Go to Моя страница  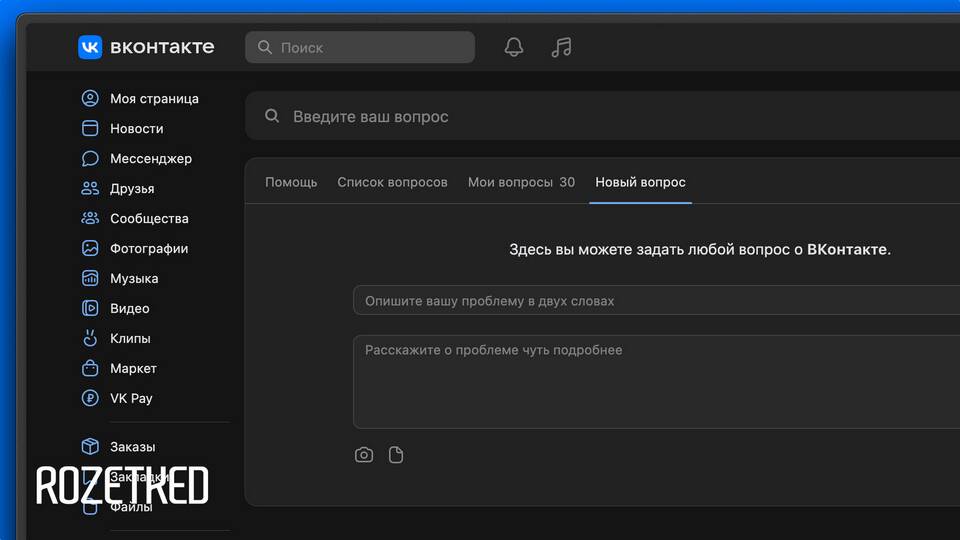pos(154,99)
